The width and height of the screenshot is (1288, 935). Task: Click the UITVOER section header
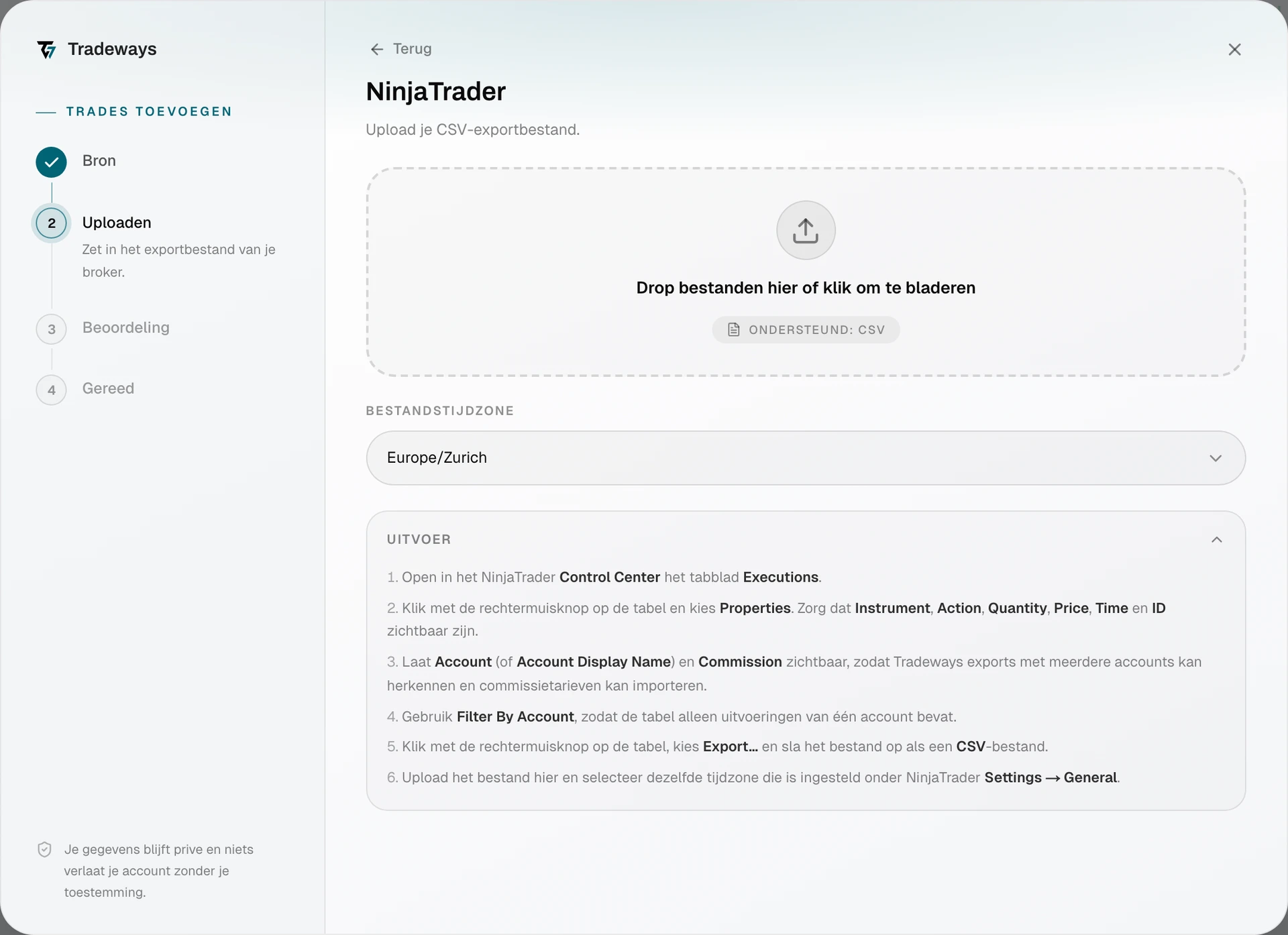419,540
